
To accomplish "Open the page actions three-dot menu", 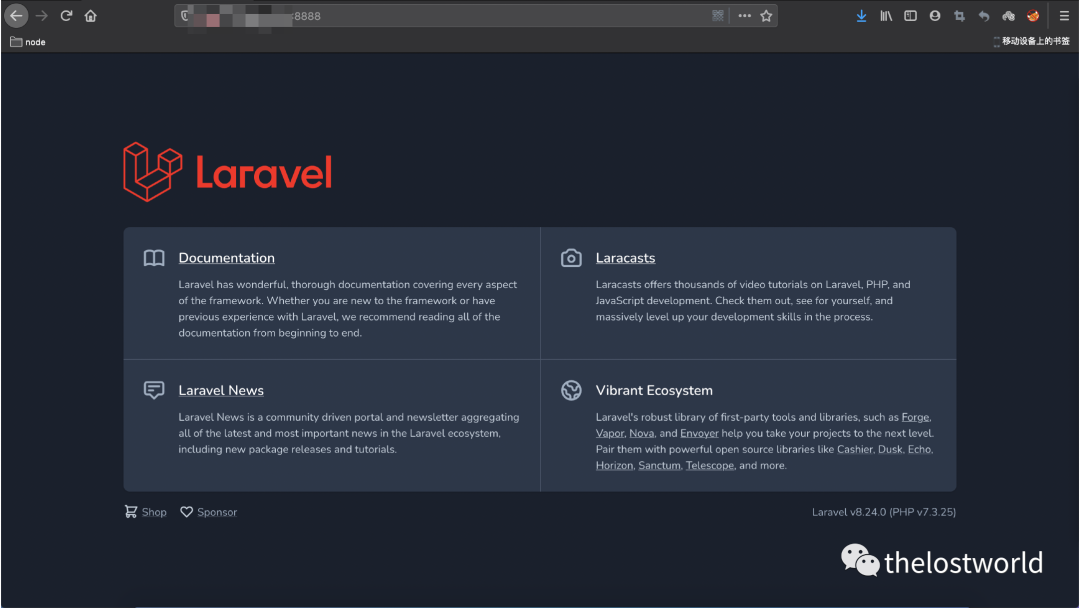I will point(745,16).
